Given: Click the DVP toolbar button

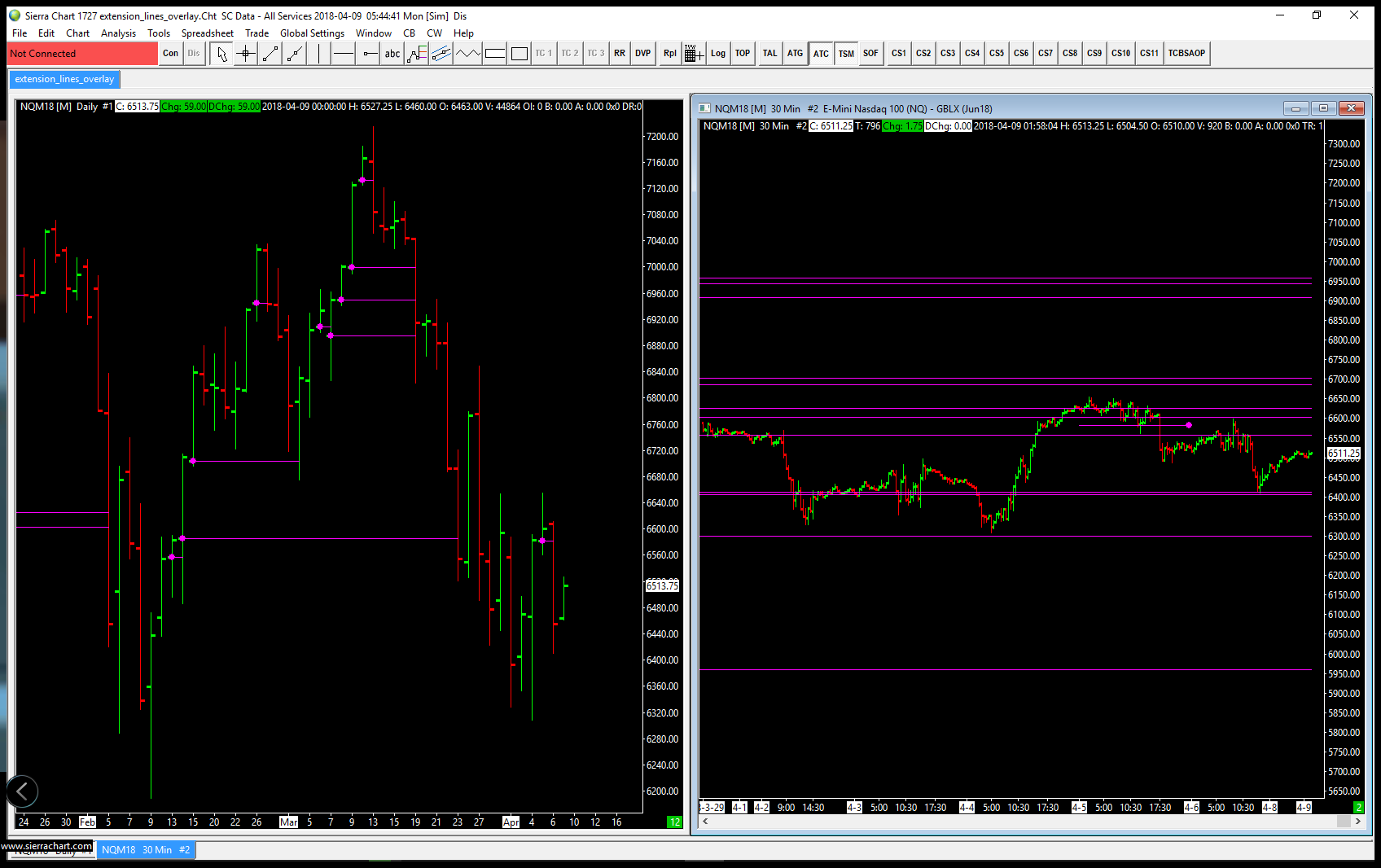Looking at the screenshot, I should [x=643, y=54].
